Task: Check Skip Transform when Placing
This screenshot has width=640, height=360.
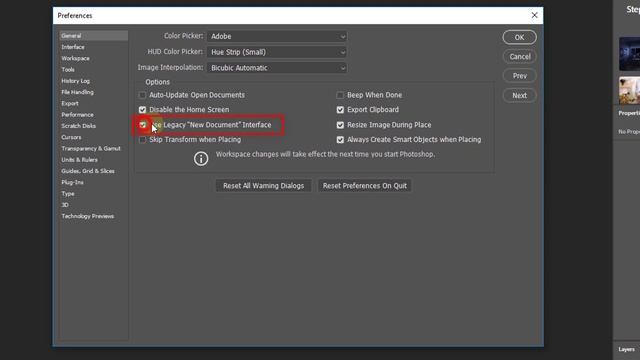Action: [142, 140]
